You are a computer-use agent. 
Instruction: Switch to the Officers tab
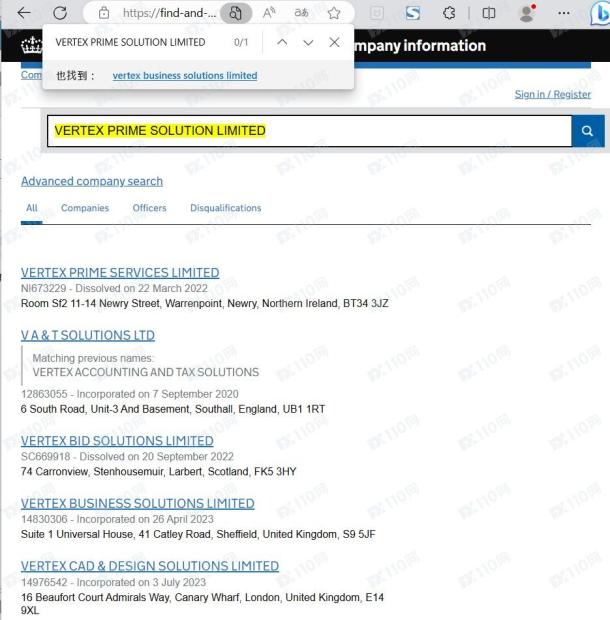tap(149, 208)
